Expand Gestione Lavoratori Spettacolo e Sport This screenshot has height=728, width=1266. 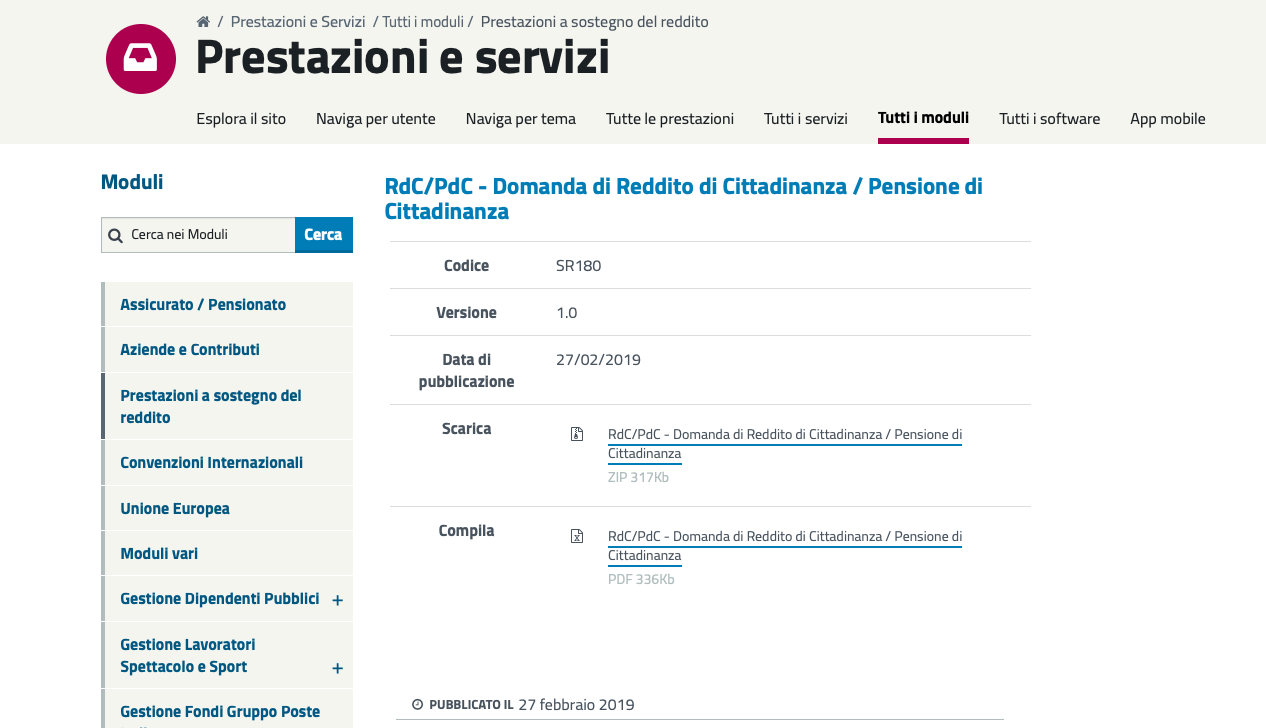pyautogui.click(x=337, y=668)
